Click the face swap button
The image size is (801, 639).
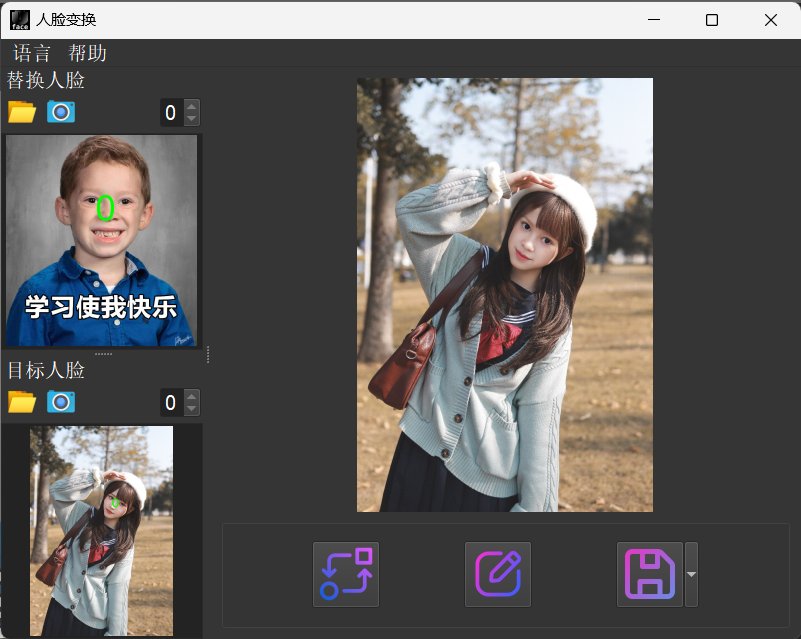pos(346,574)
